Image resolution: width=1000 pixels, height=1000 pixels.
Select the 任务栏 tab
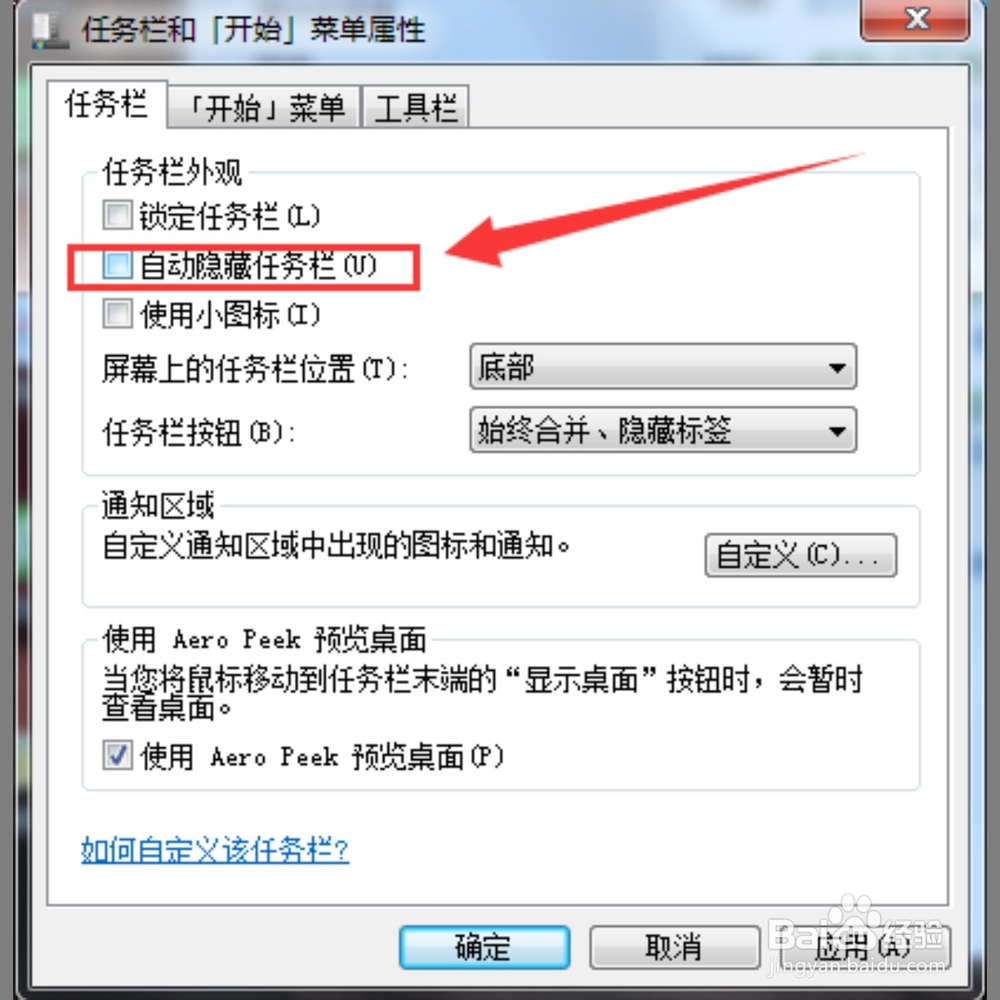107,105
